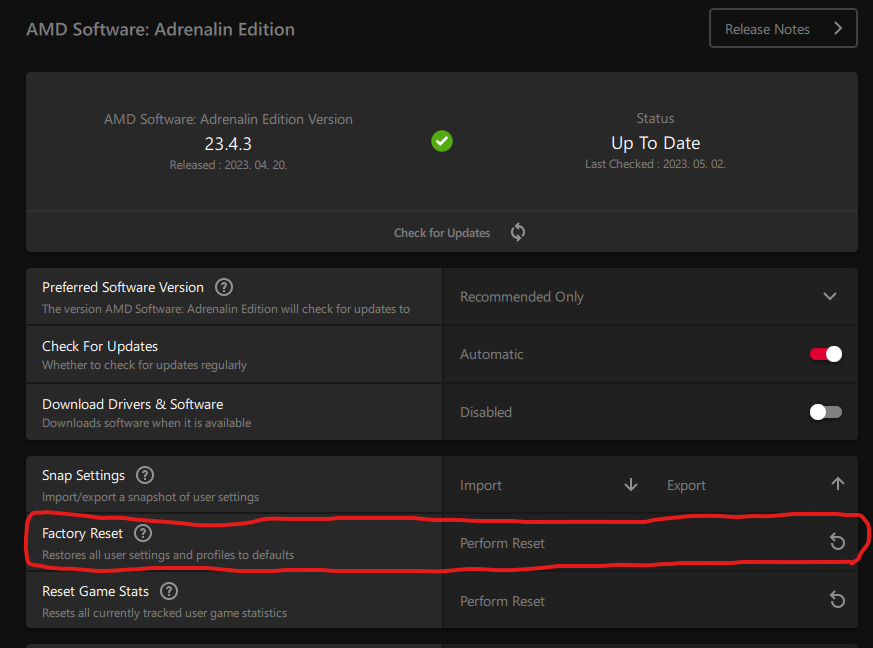Expand the Recommended Only dropdown
The height and width of the screenshot is (648, 873).
650,297
